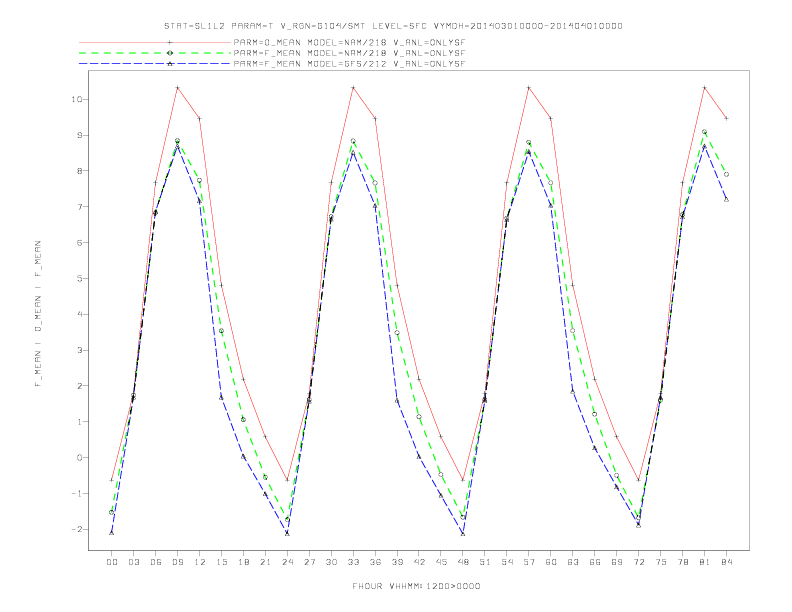792x612 pixels.
Task: Select legend entry PARM=F_MEAN MODEL=NAM/218
Action: point(349,53)
